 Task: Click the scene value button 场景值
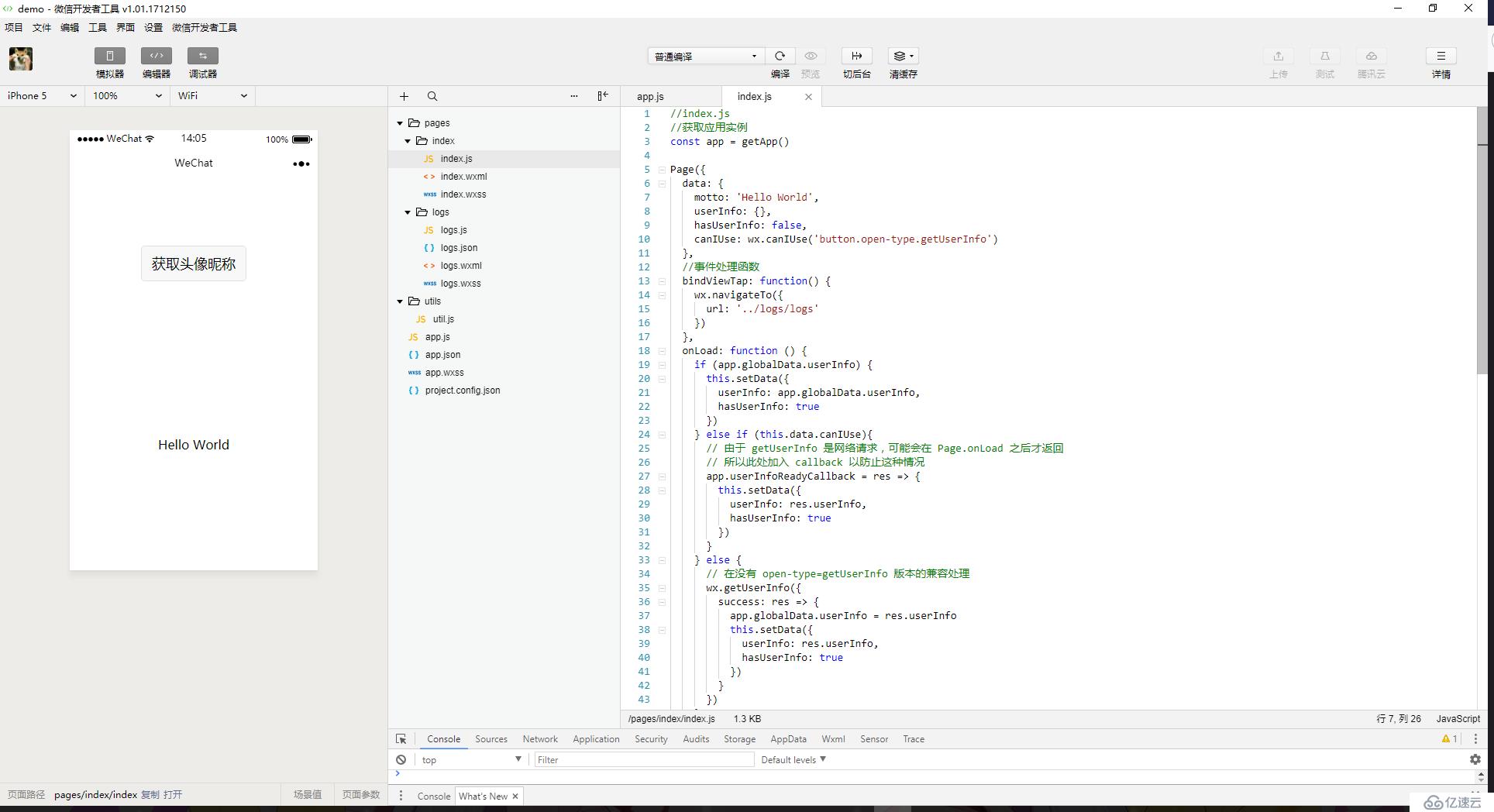tap(308, 795)
